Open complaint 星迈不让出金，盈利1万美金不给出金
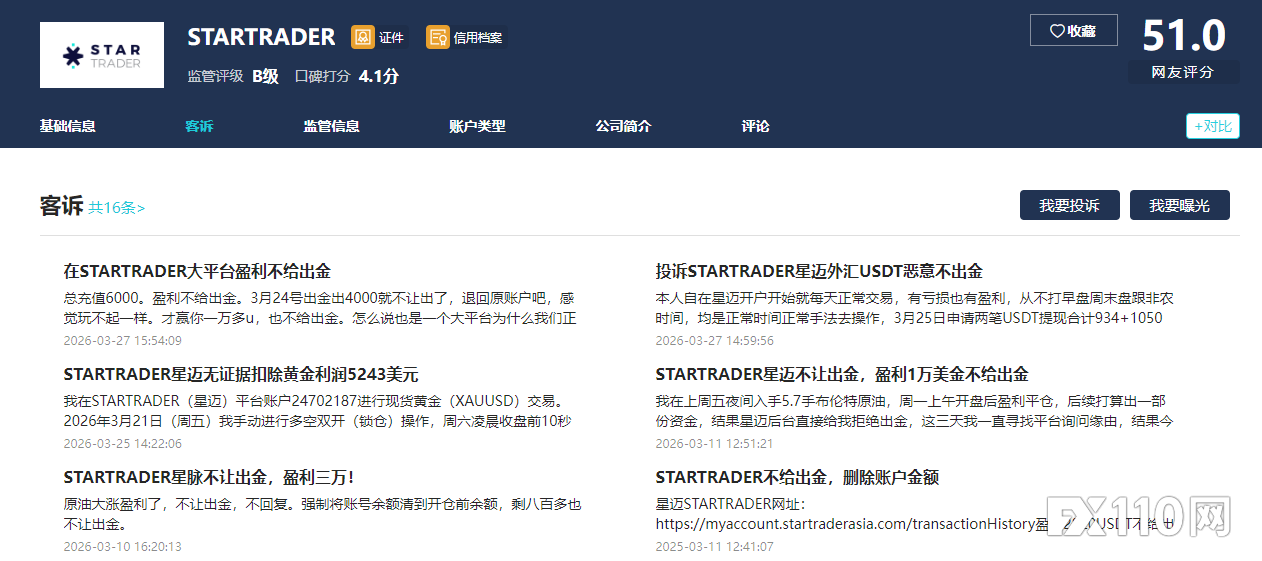 842,375
